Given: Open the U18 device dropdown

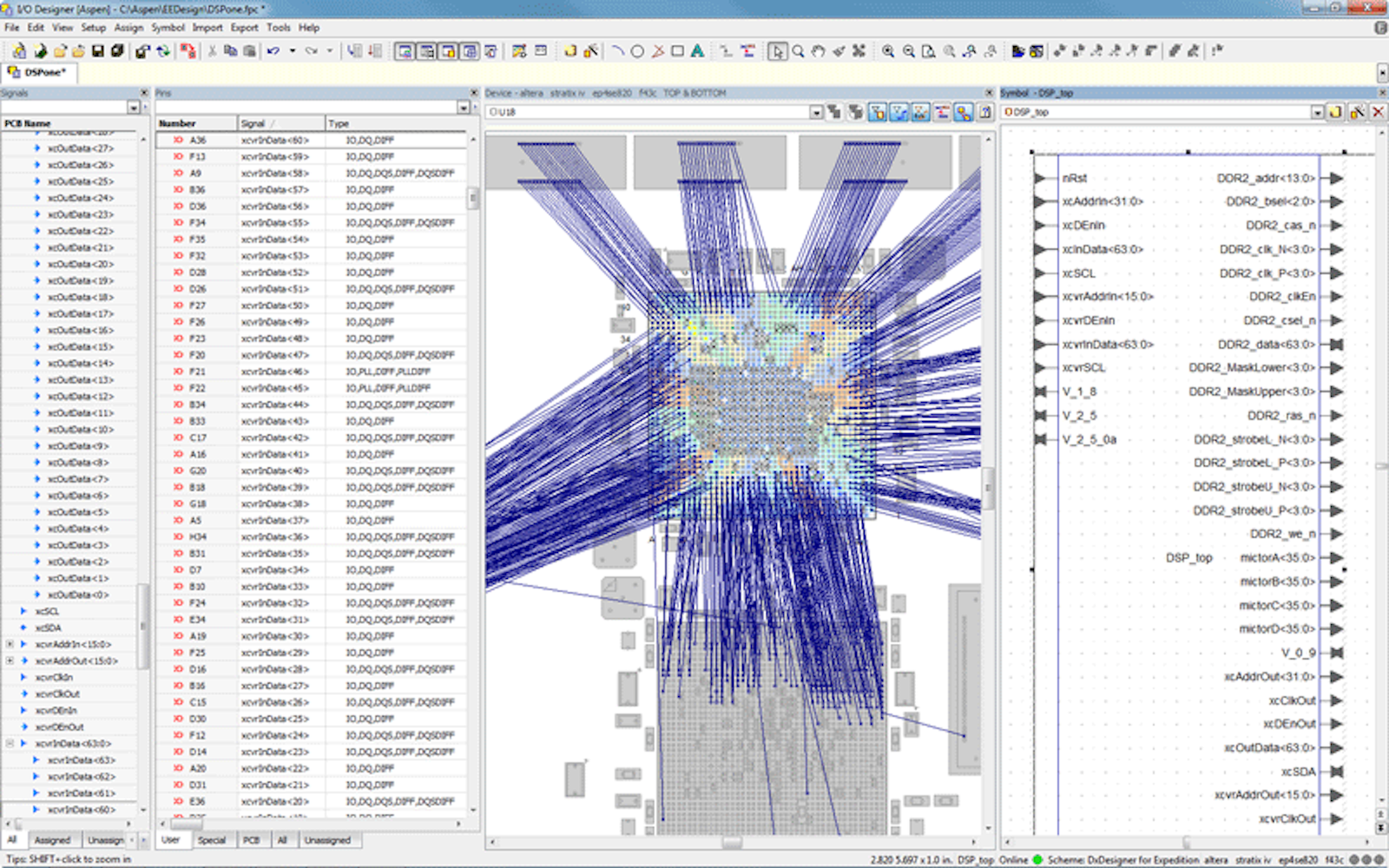Looking at the screenshot, I should [x=816, y=112].
